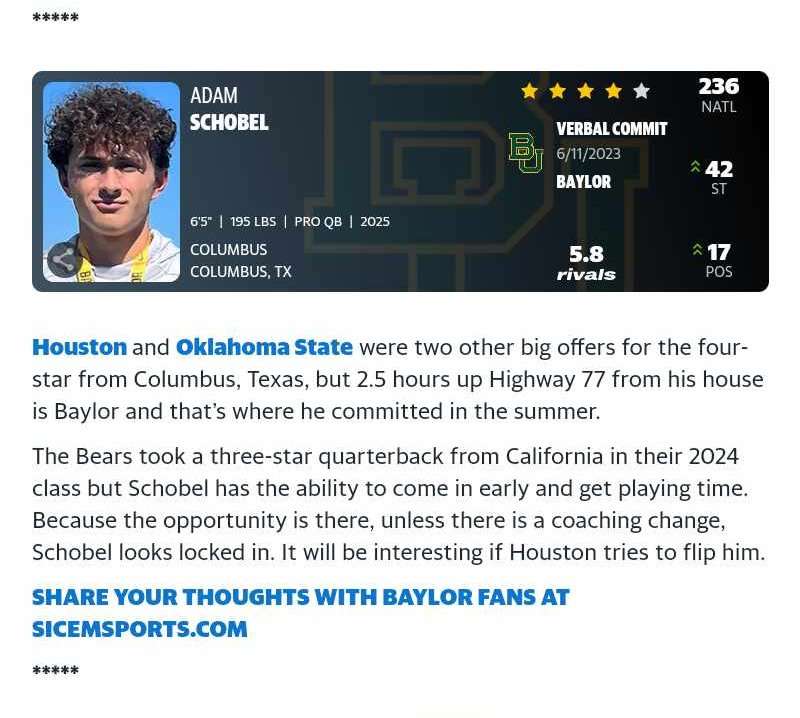Click the green up arrow beside 17
This screenshot has height=718, width=800.
697,250
